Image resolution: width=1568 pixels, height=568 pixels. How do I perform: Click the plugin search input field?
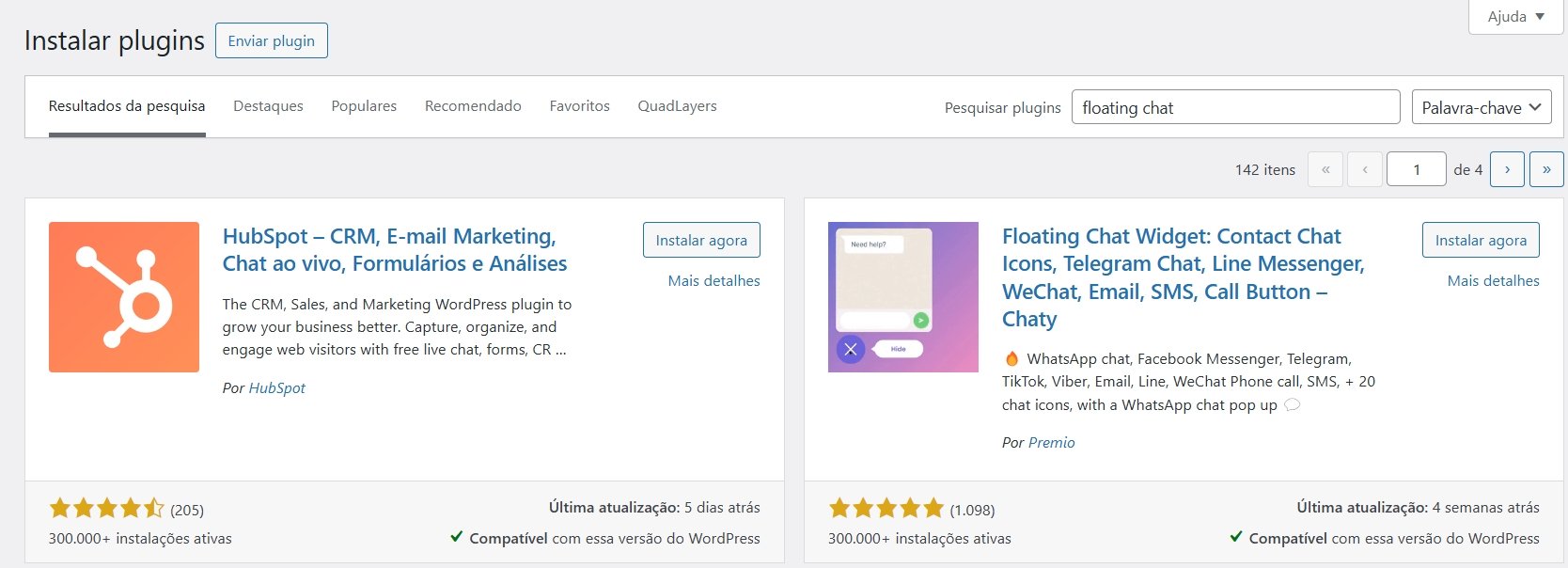pos(1235,107)
